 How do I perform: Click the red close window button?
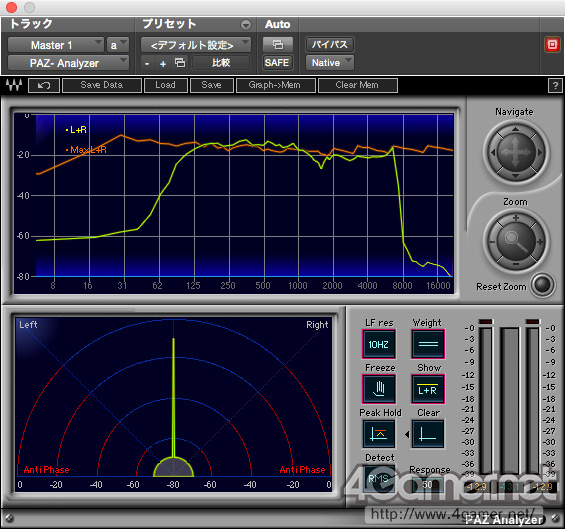click(x=12, y=7)
